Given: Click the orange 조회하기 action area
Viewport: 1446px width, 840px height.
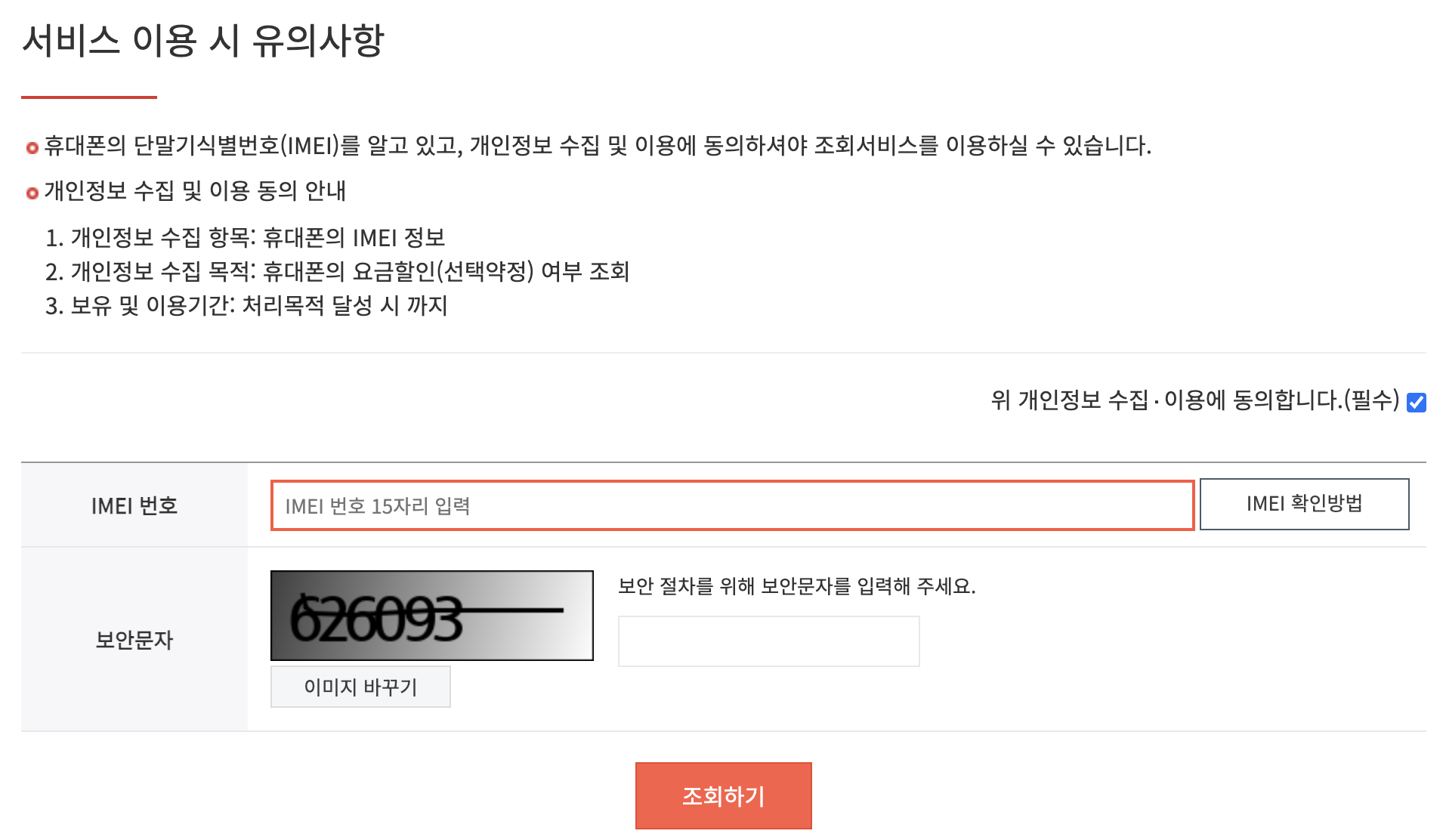Looking at the screenshot, I should pyautogui.click(x=723, y=795).
